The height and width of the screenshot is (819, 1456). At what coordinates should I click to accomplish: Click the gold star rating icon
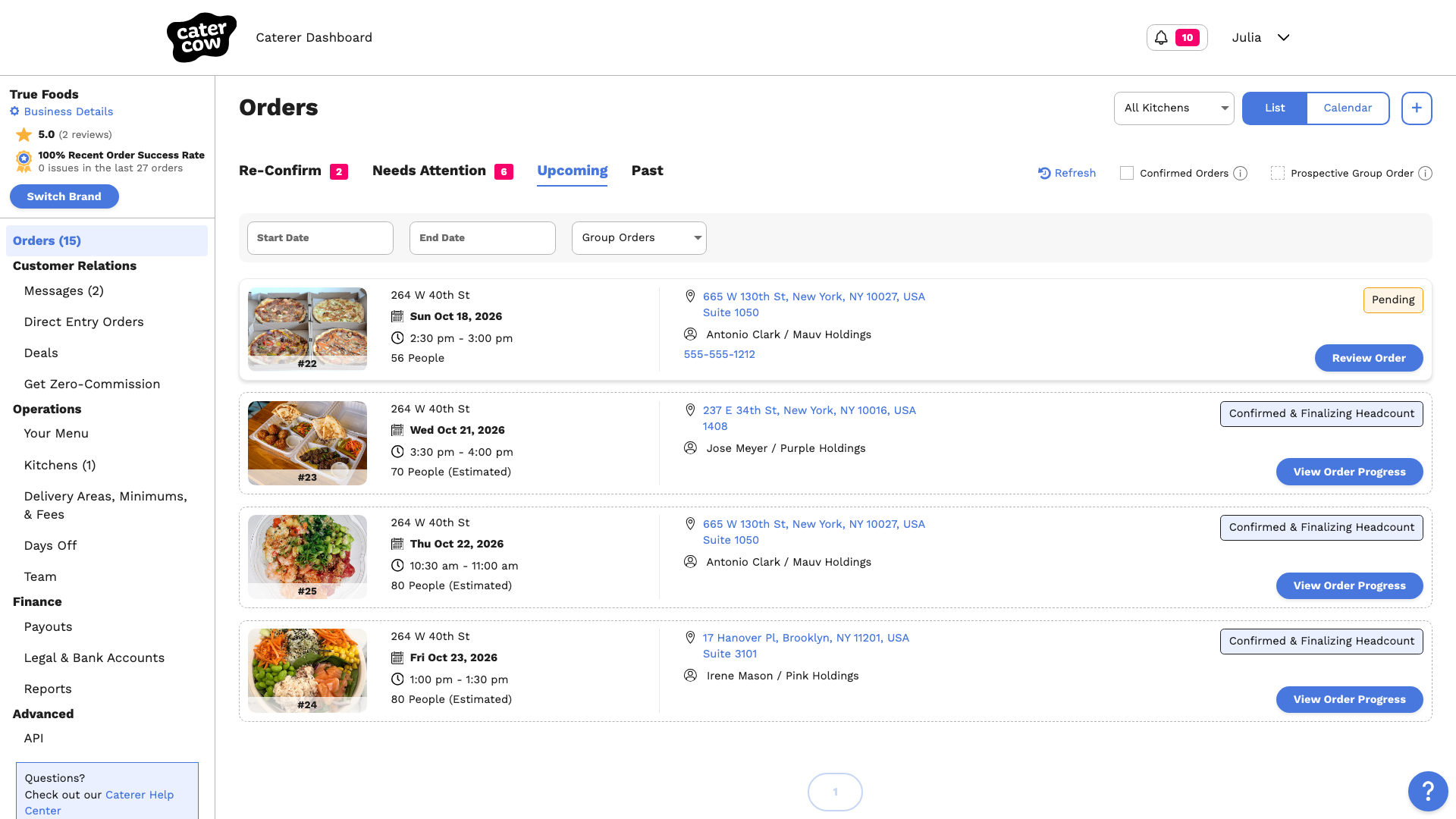click(24, 135)
